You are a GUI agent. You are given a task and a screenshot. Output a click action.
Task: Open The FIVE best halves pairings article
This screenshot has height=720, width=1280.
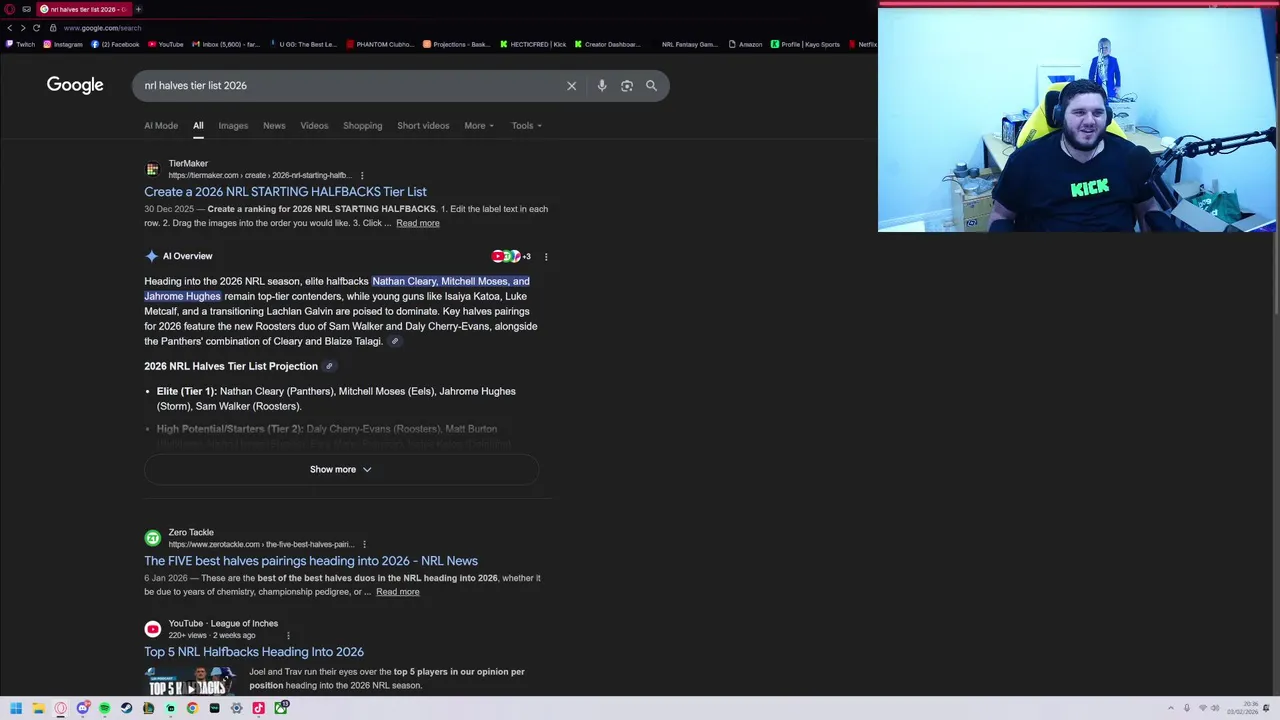(x=311, y=561)
